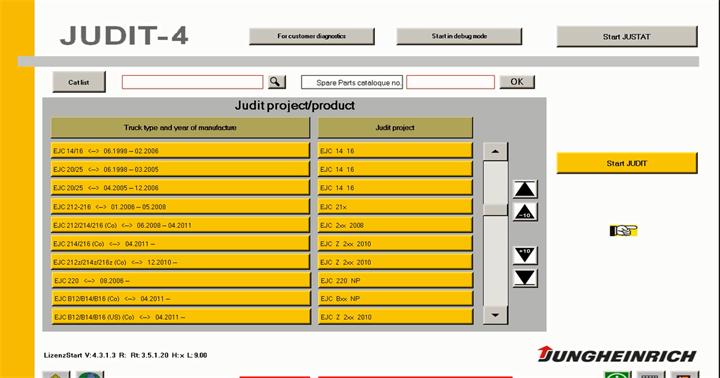The height and width of the screenshot is (378, 720).
Task: Select EJC 212z/214z/216z (Co) 12.2010 row
Action: (180, 262)
